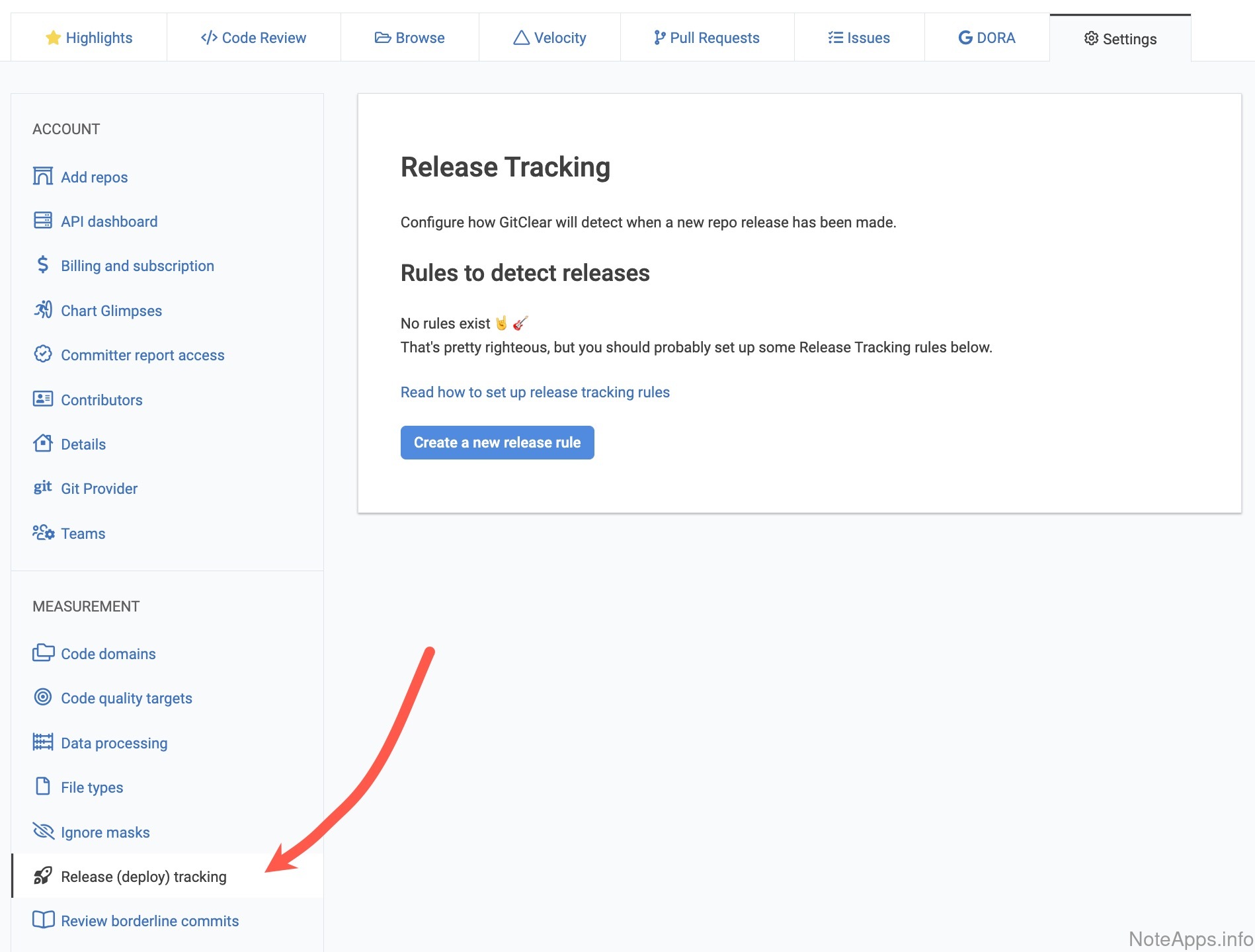The width and height of the screenshot is (1255, 952).
Task: Open the Highlights tab
Action: tap(89, 38)
